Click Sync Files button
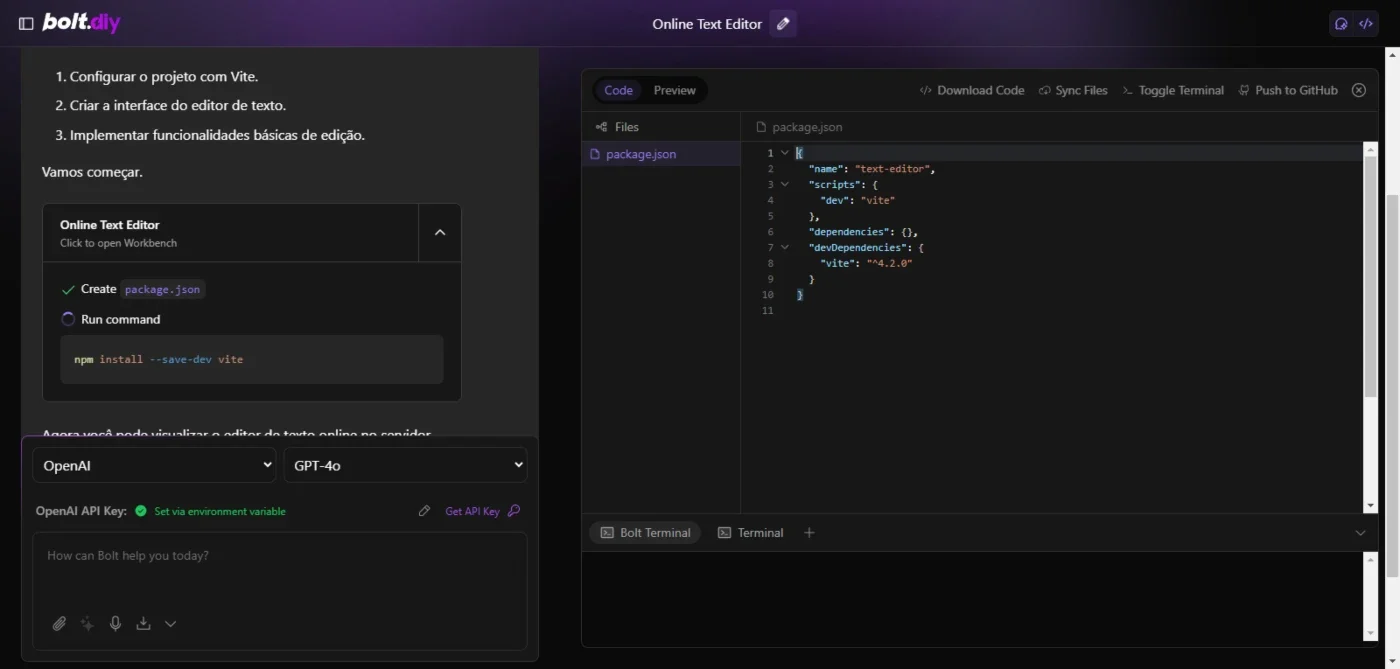1400x669 pixels. pyautogui.click(x=1073, y=90)
